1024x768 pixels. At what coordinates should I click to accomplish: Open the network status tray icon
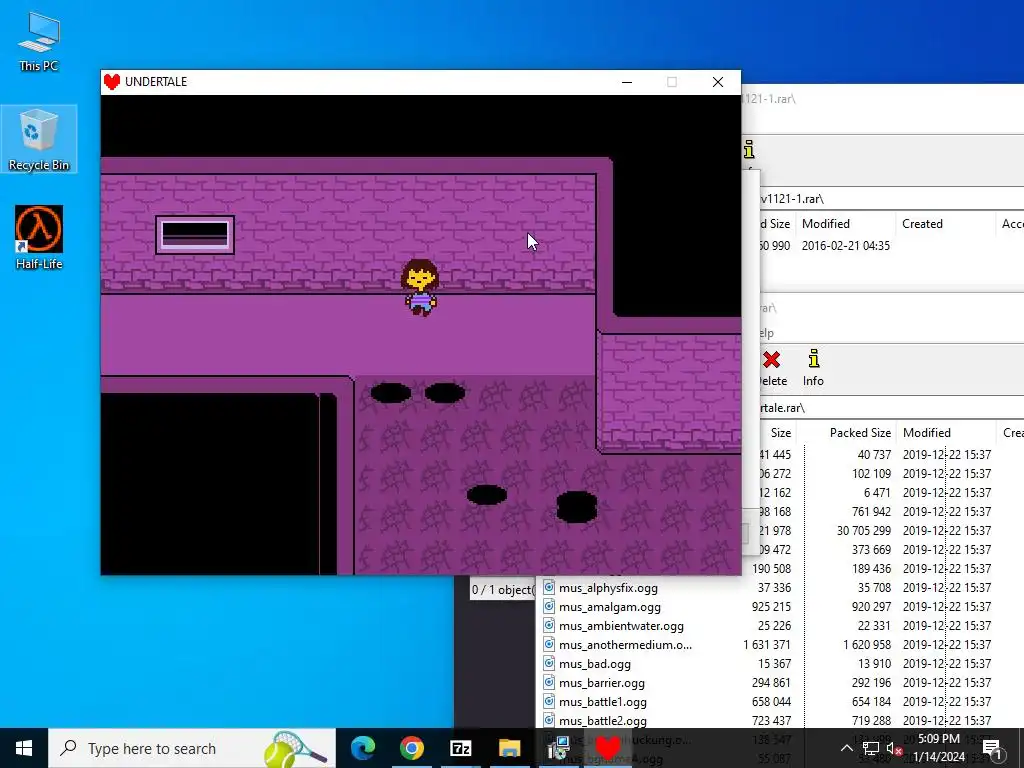point(871,748)
